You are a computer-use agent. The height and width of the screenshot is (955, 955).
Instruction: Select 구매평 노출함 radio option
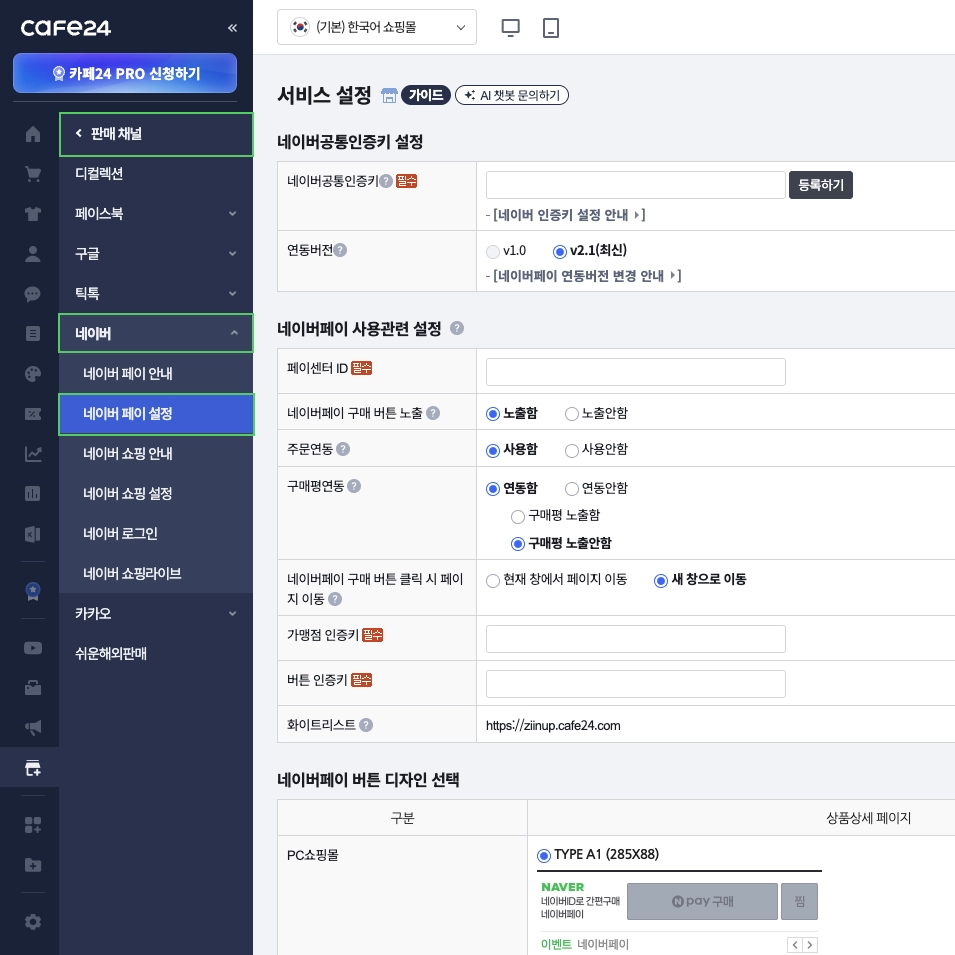click(518, 517)
